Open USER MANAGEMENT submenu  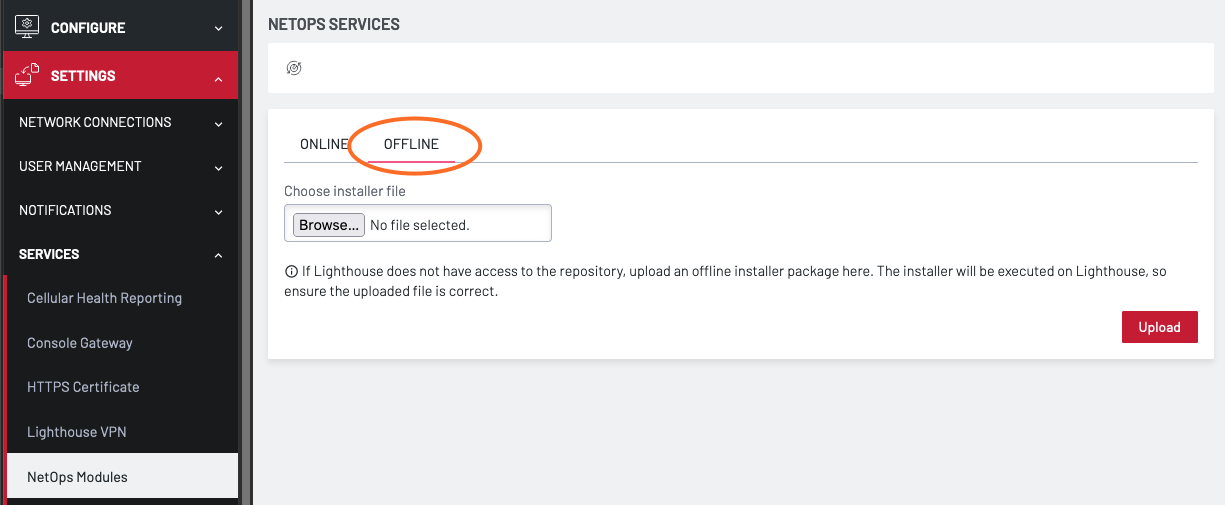pos(120,166)
